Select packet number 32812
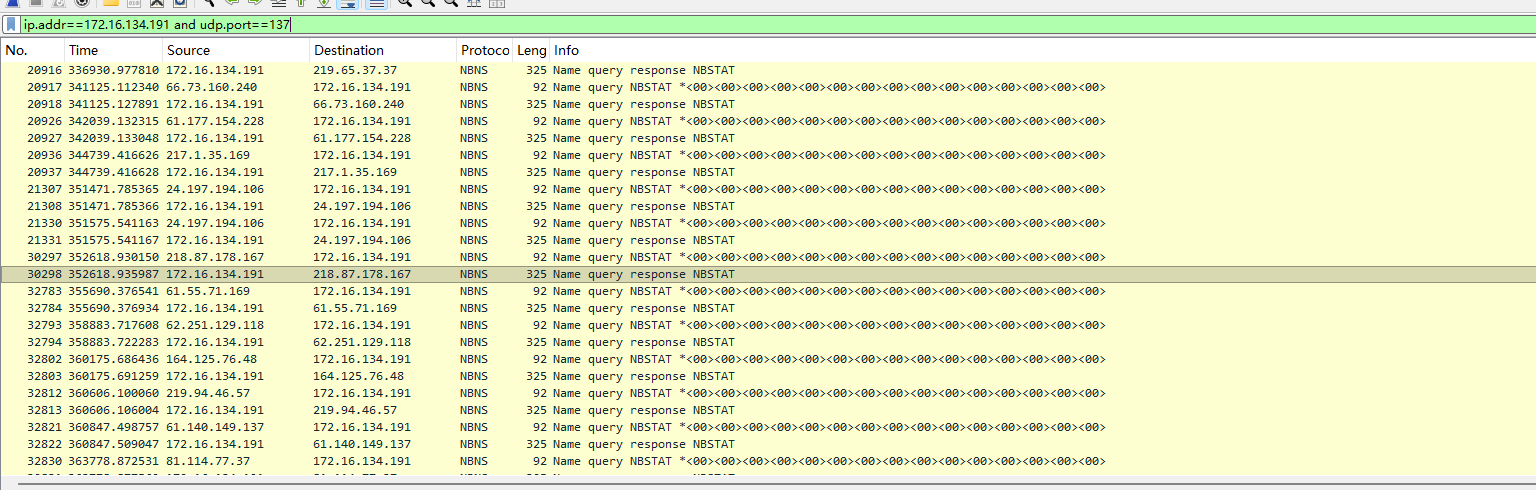The width and height of the screenshot is (1536, 490). click(44, 393)
